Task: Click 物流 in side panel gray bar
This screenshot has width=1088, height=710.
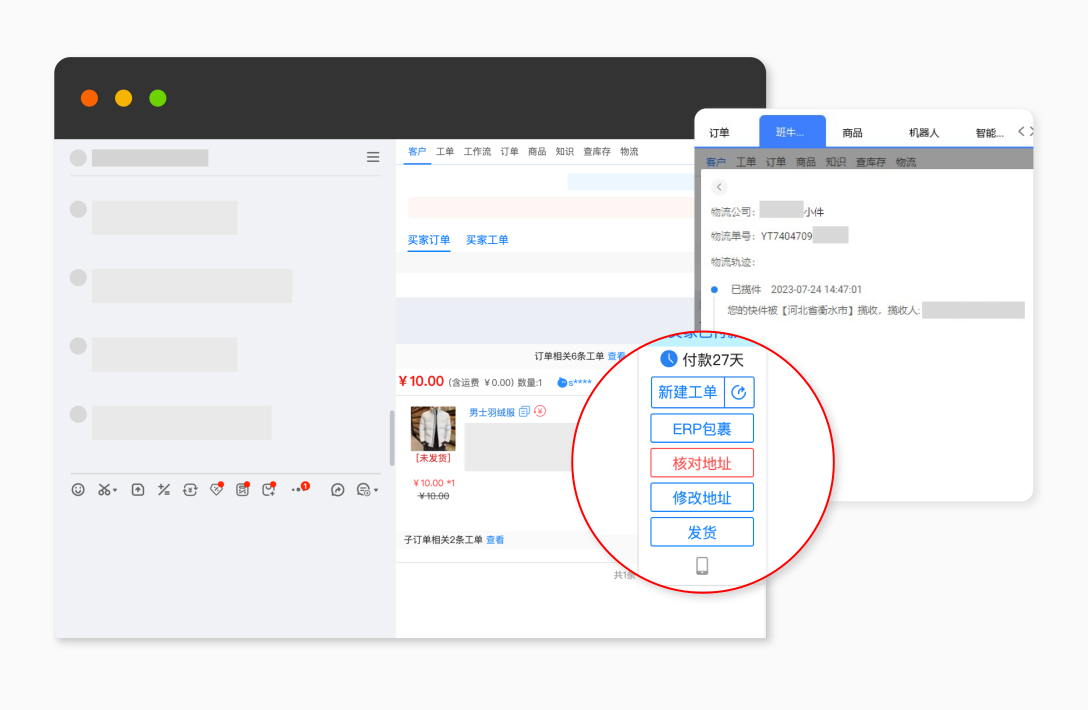Action: [x=906, y=162]
